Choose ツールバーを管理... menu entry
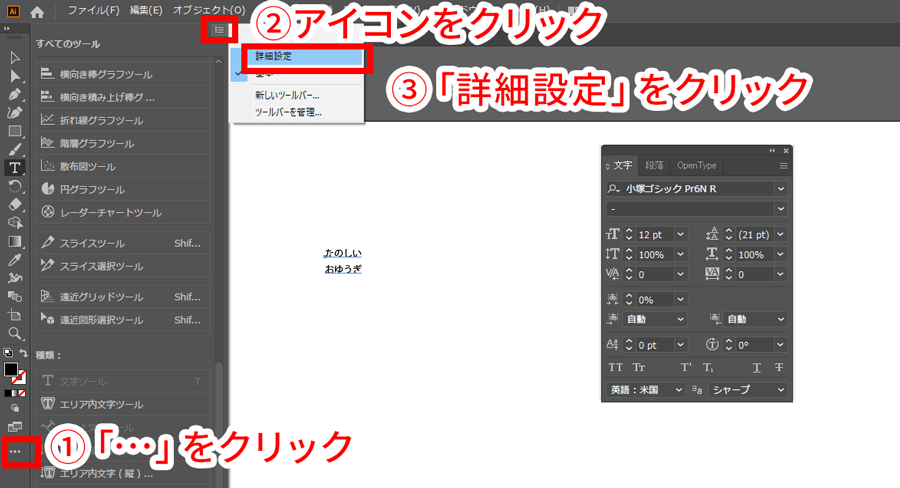900x488 pixels. [x=288, y=112]
